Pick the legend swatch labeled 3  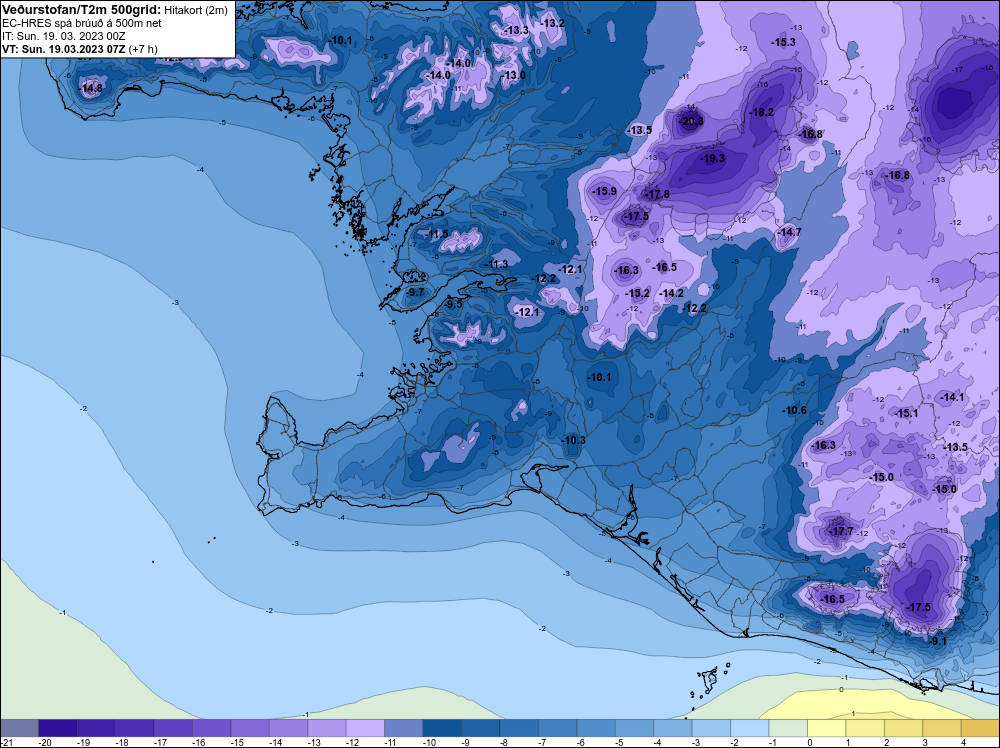(942, 728)
